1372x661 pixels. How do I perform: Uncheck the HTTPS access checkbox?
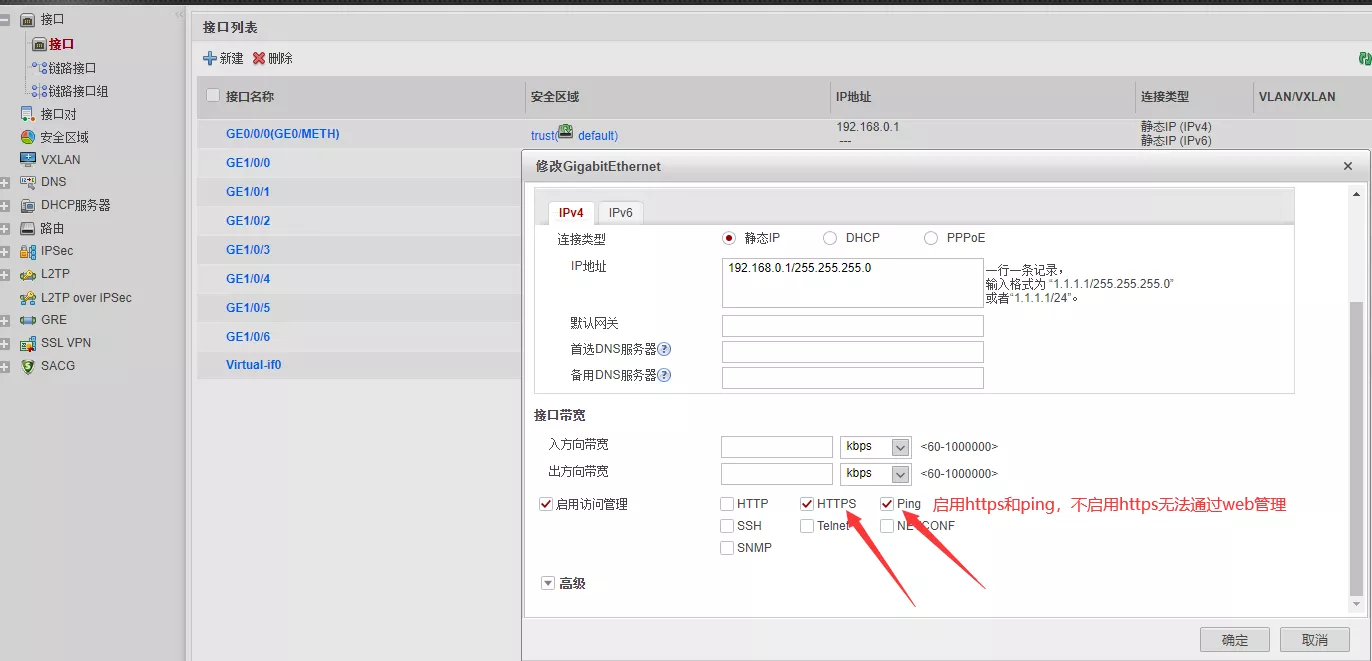point(807,504)
